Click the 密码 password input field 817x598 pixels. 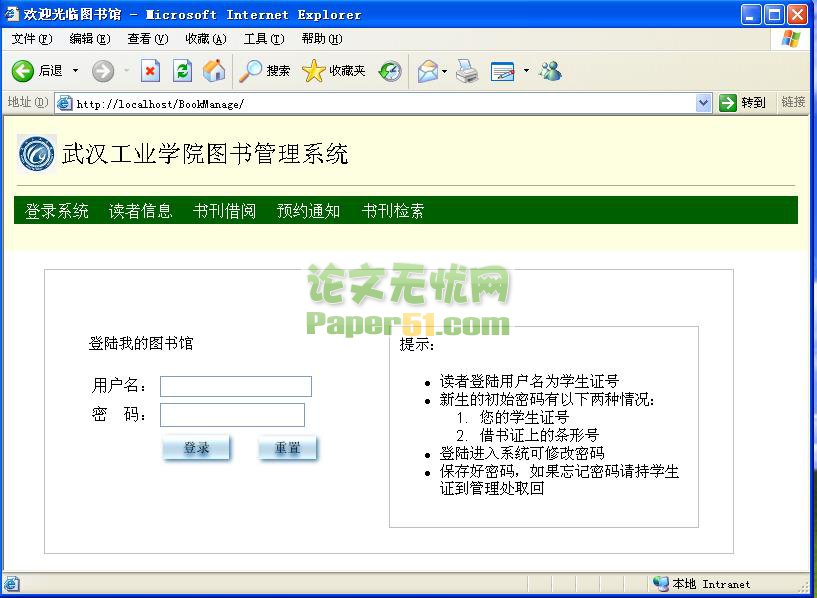(x=232, y=415)
